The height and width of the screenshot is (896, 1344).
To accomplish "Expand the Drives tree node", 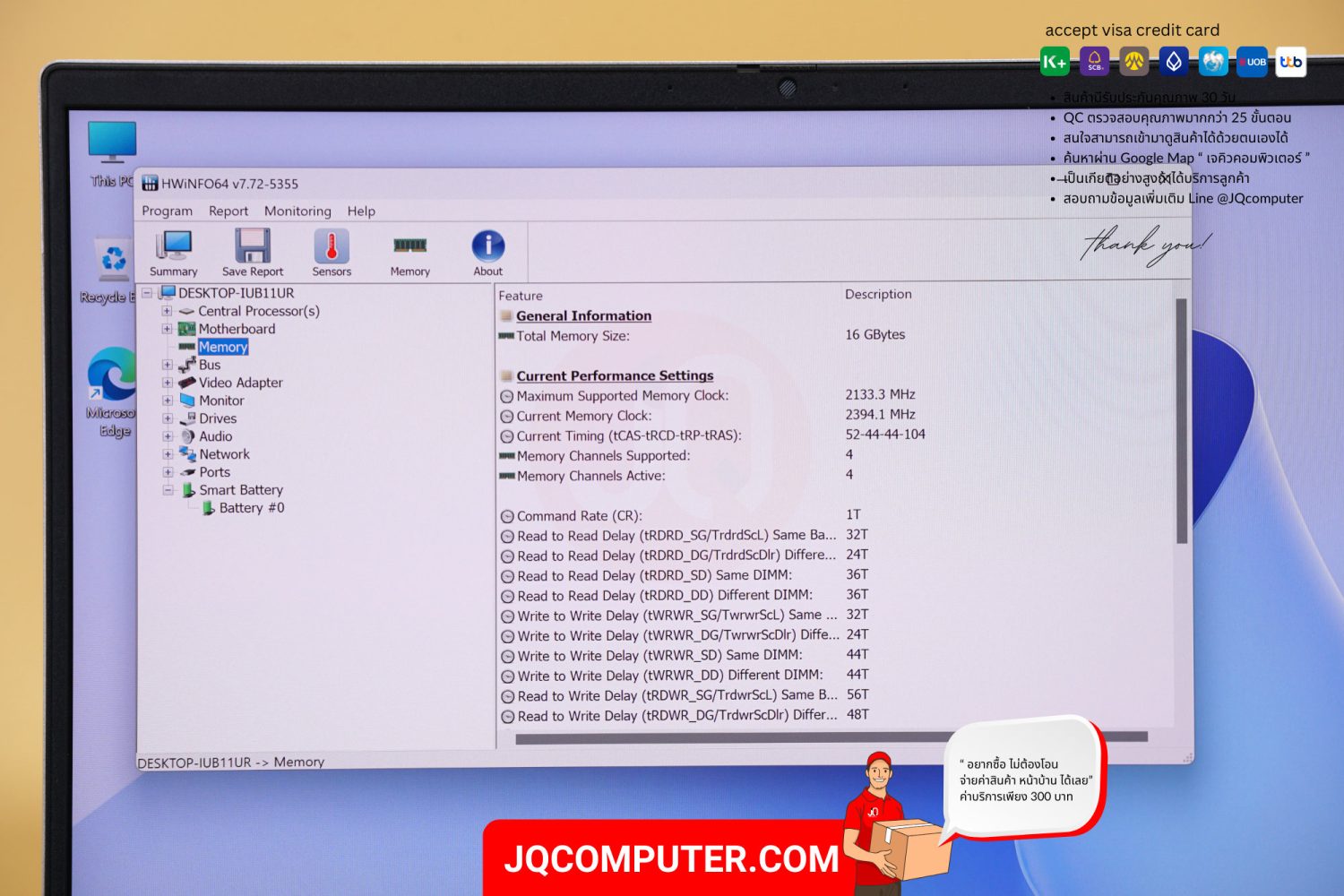I will 167,418.
